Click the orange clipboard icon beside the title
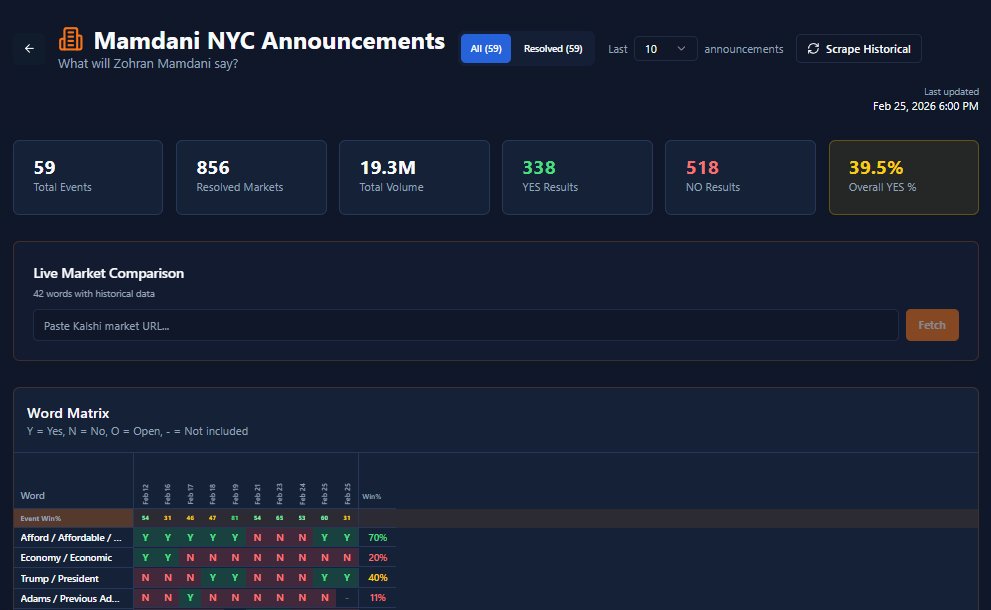 point(70,39)
